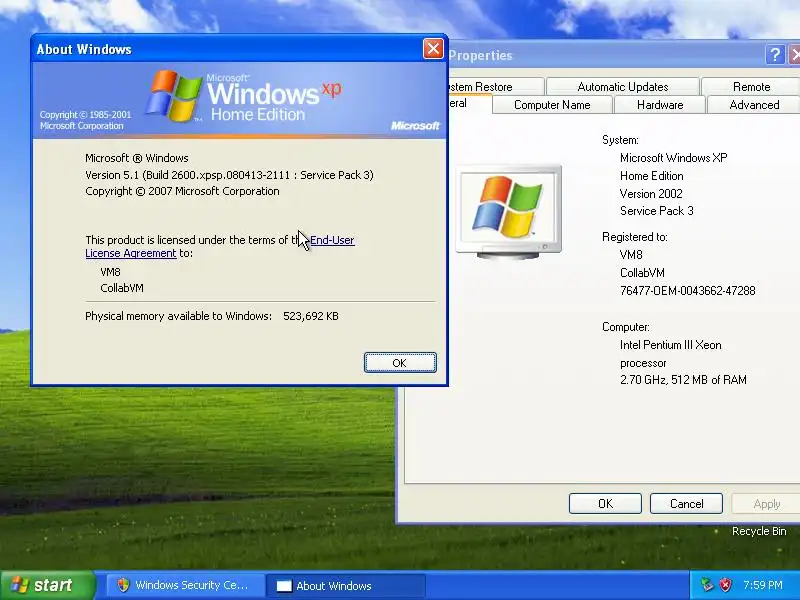This screenshot has width=800, height=600.
Task: Click 'VM8' under Registered to in Properties
Action: (x=631, y=255)
